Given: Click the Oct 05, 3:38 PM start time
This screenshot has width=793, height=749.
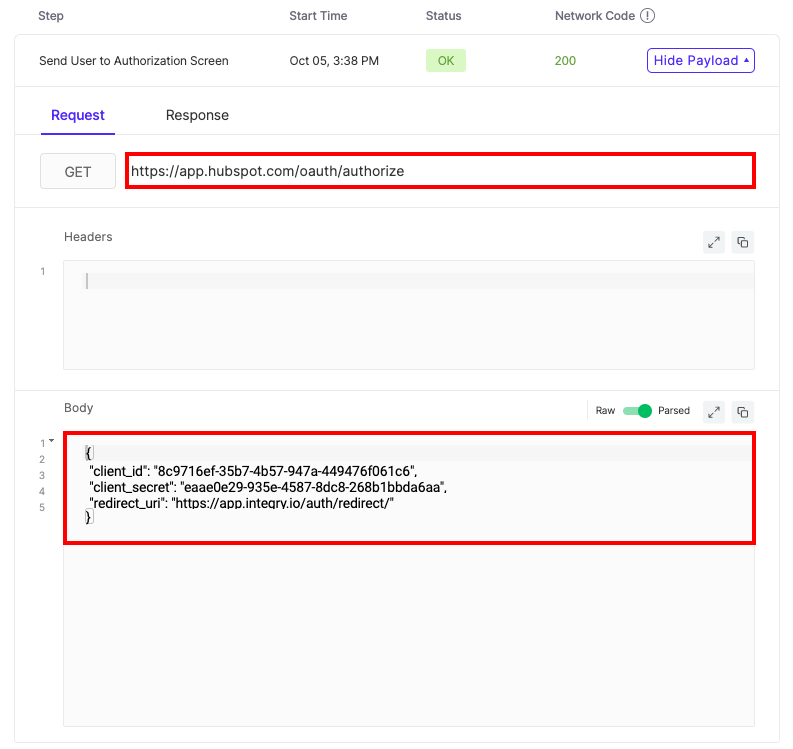Looking at the screenshot, I should pyautogui.click(x=334, y=61).
